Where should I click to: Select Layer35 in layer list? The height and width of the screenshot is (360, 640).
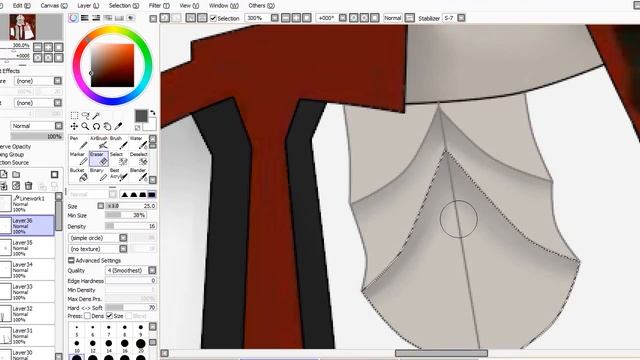(27, 248)
